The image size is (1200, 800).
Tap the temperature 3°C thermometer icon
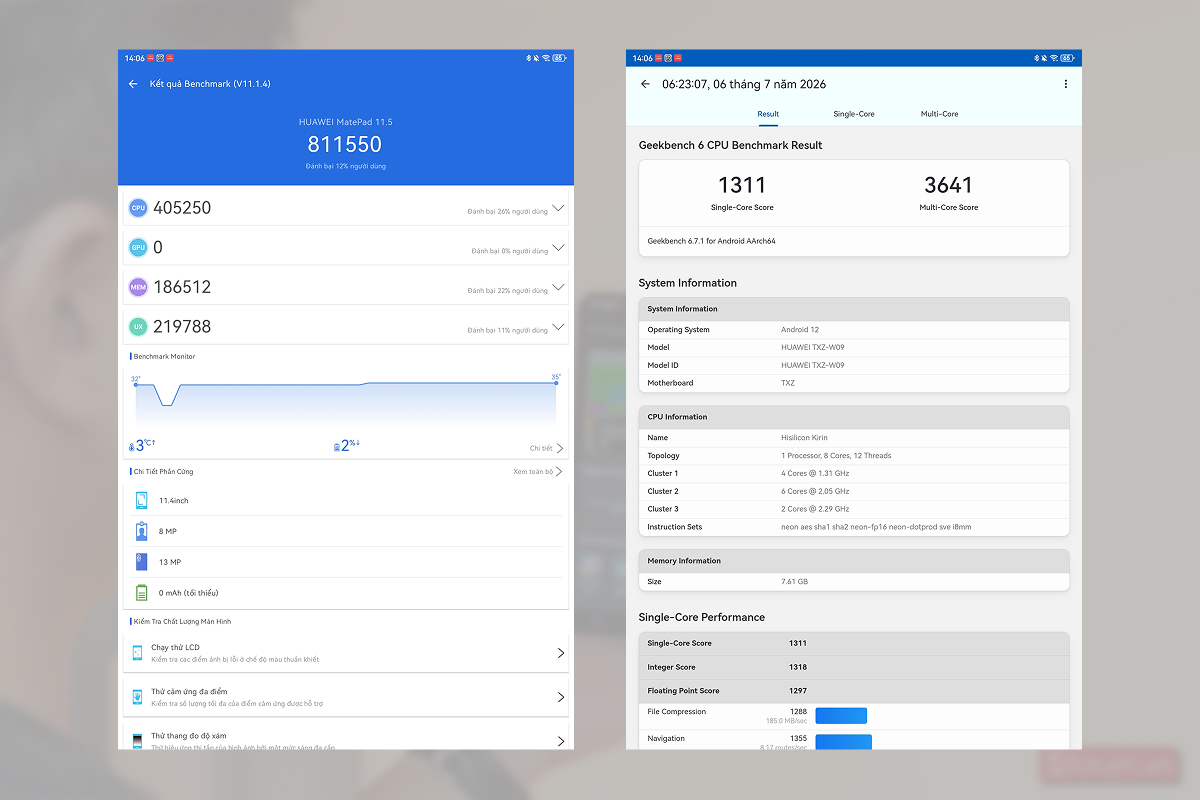[132, 447]
